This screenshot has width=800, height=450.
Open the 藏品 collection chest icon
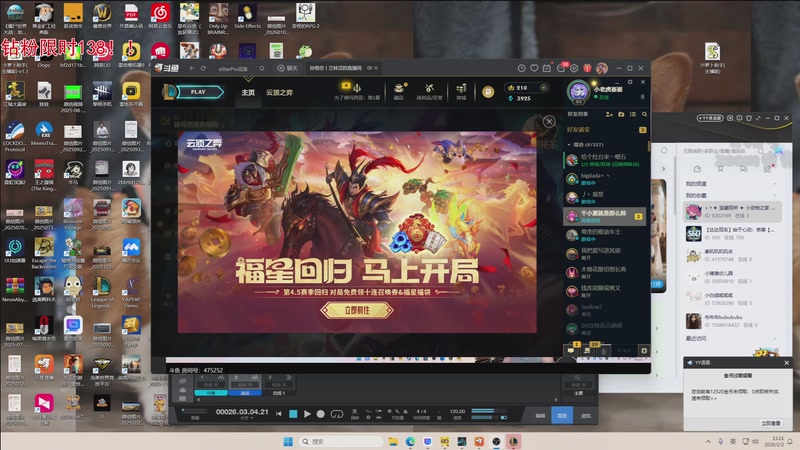(x=399, y=88)
